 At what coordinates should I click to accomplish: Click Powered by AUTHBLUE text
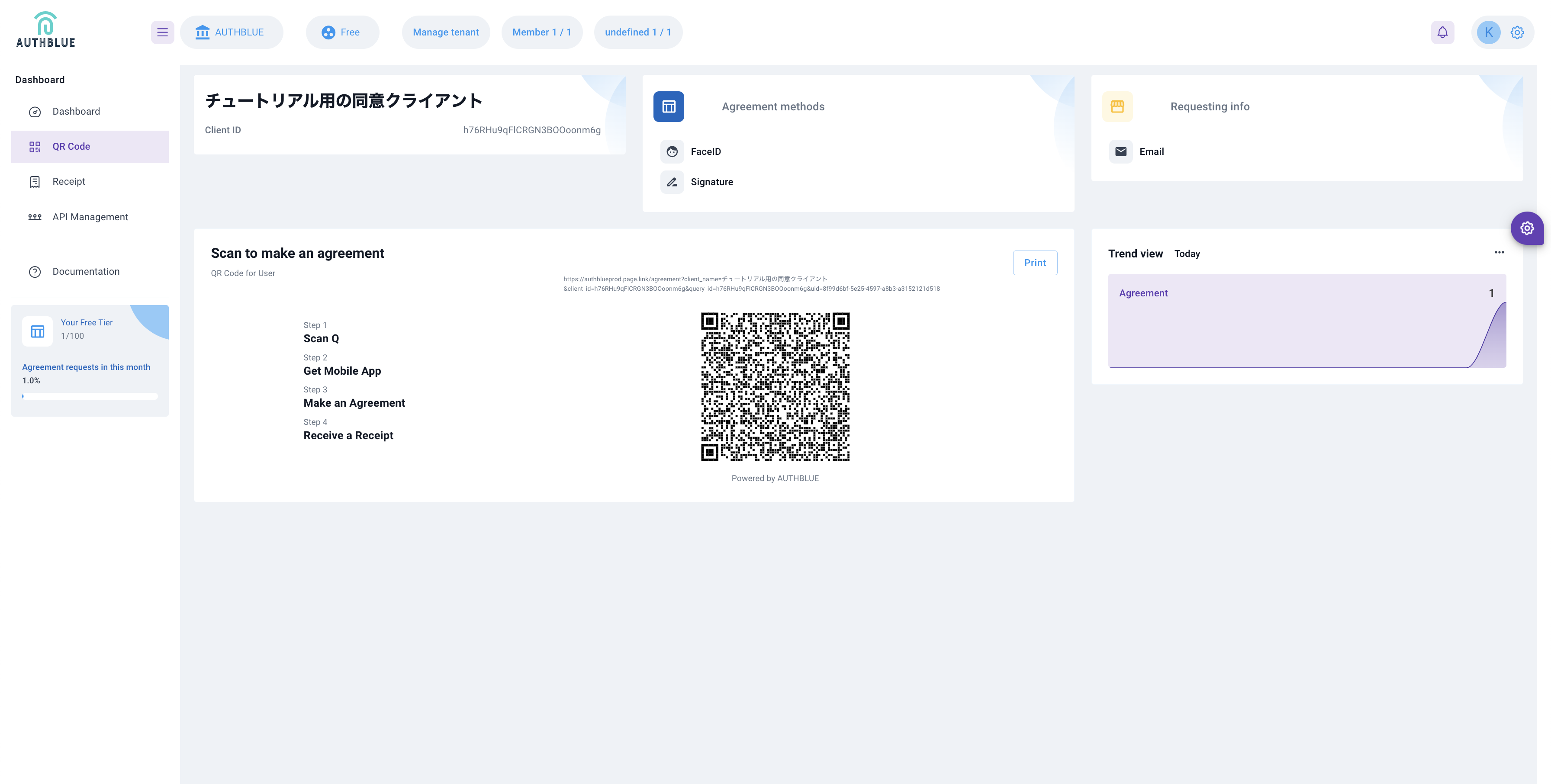click(775, 478)
